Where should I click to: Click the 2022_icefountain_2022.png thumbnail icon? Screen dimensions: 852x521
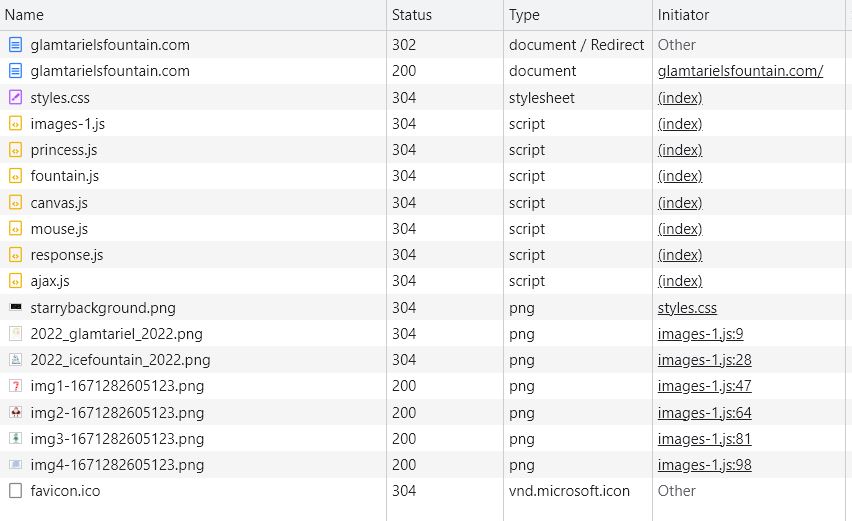click(16, 360)
